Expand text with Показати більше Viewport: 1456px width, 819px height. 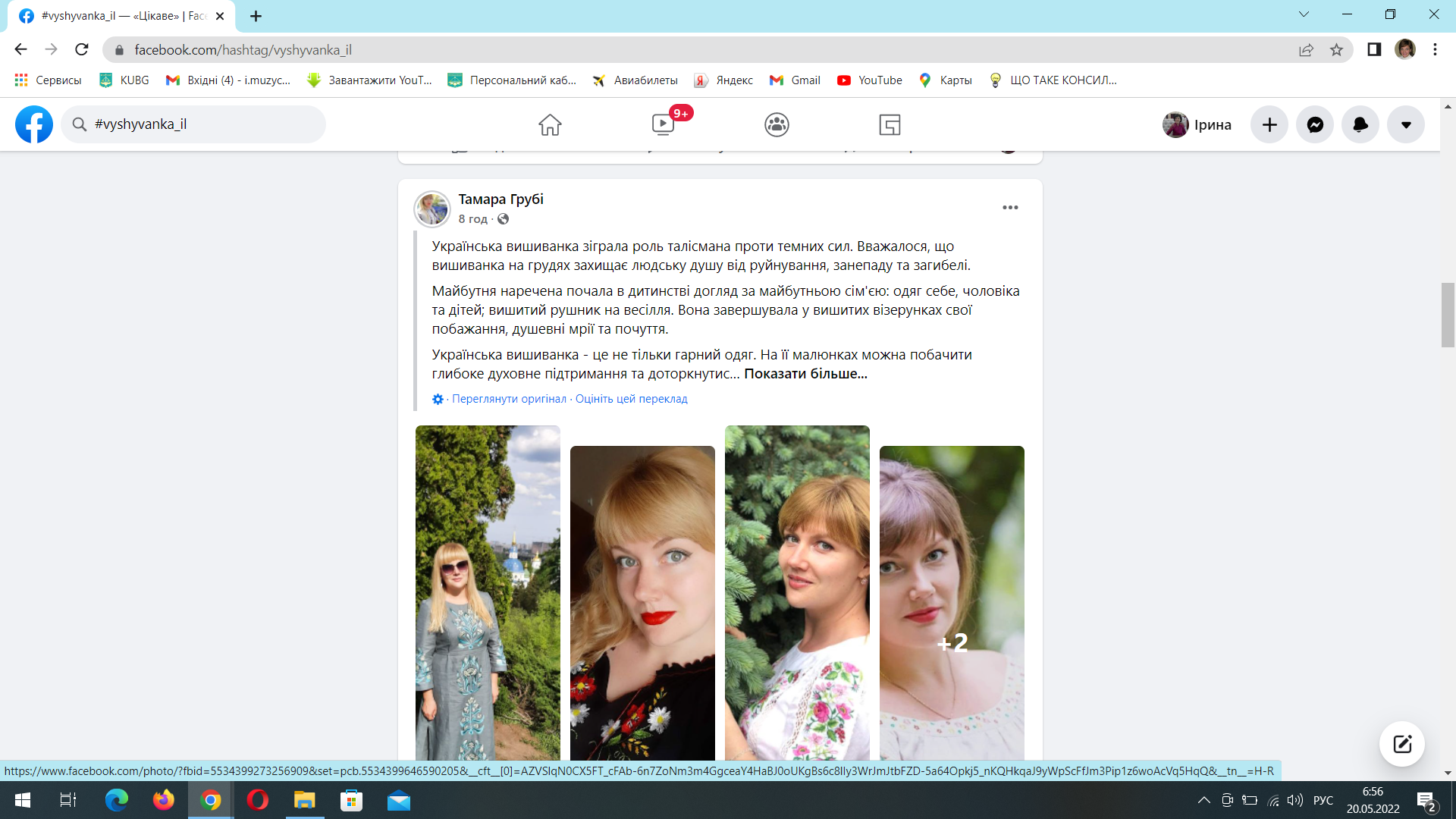click(x=805, y=374)
